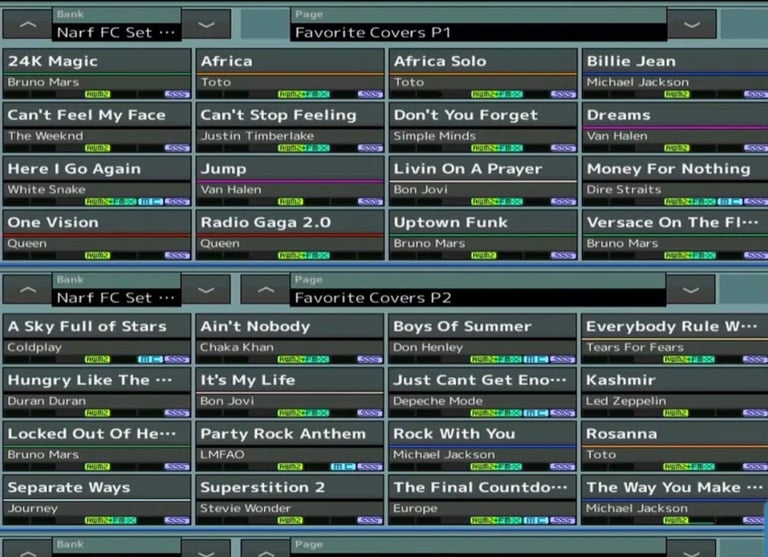
Task: Click the AWM2+FM-X tag on Can't Stop Feeling
Action: point(304,148)
